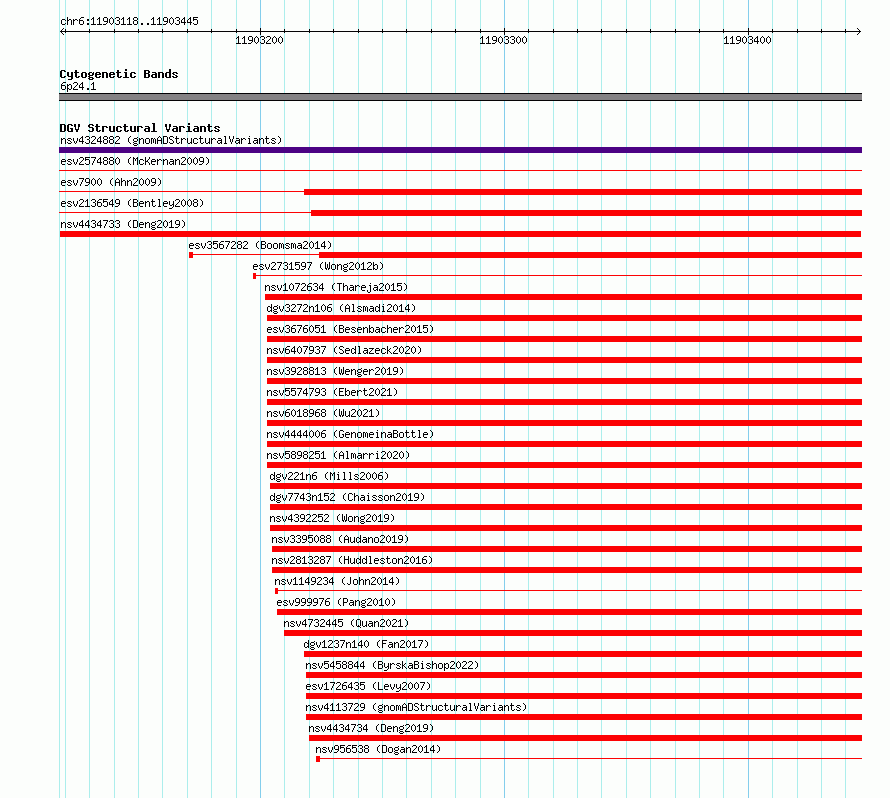The width and height of the screenshot is (890, 798).
Task: Click esv999976 (Pang2010) label
Action: [x=336, y=602]
